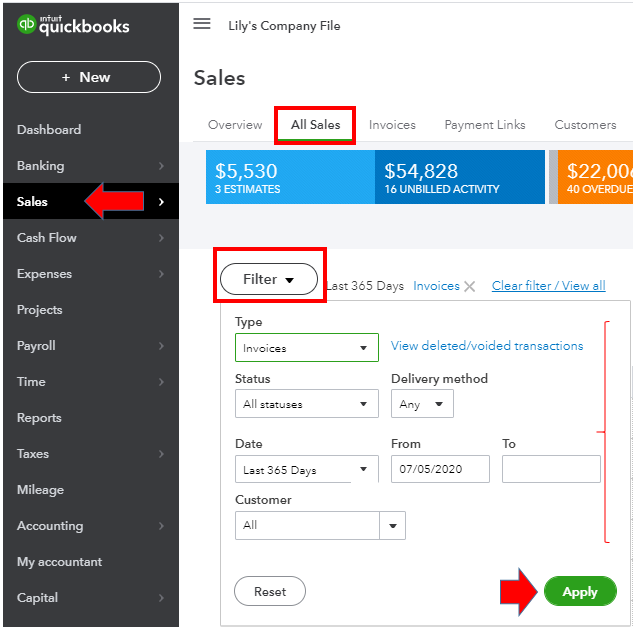The width and height of the screenshot is (633, 628).
Task: Select the orange Overdue money bar
Action: (x=595, y=177)
